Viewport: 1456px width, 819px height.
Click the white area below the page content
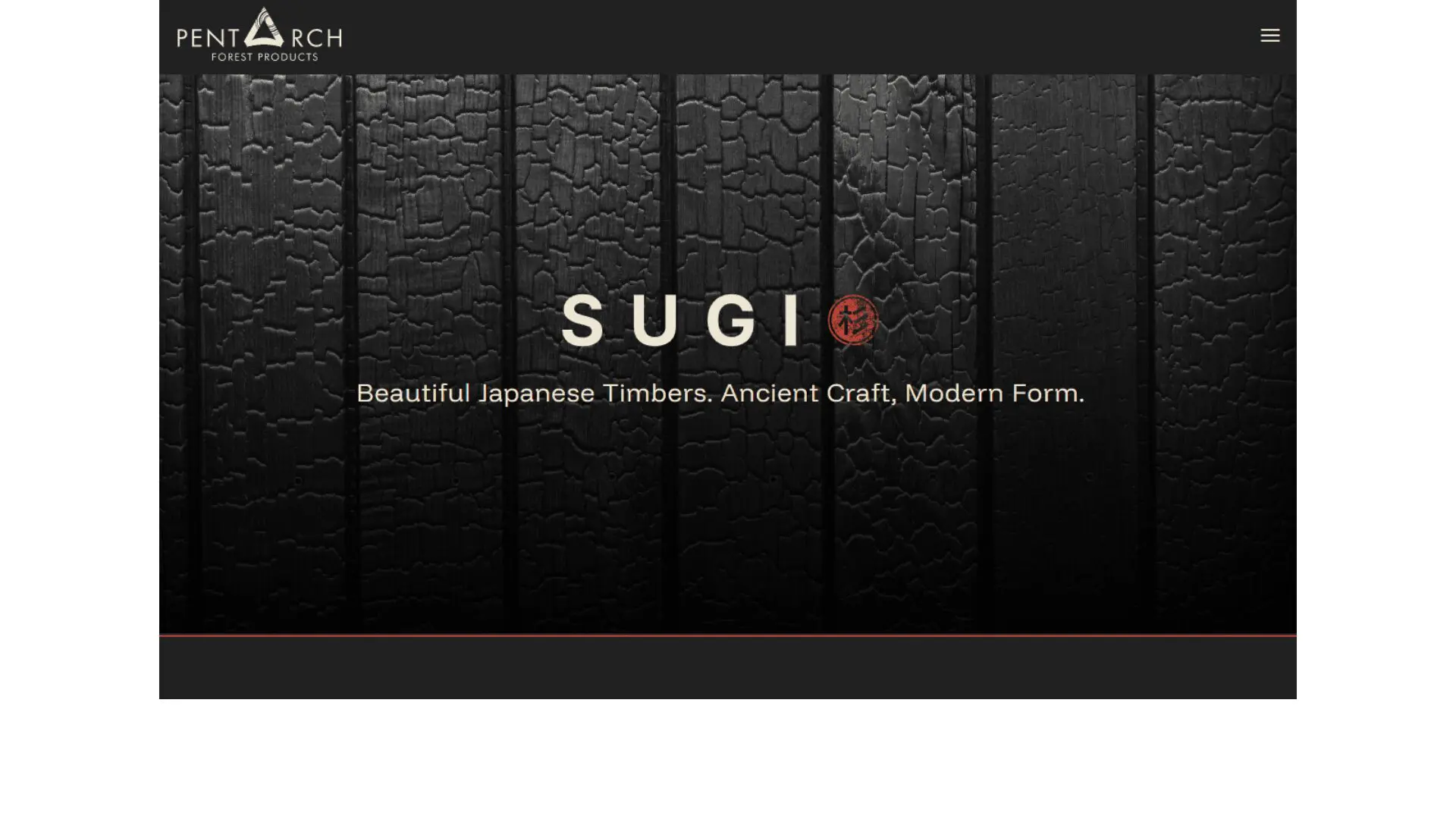click(x=728, y=758)
